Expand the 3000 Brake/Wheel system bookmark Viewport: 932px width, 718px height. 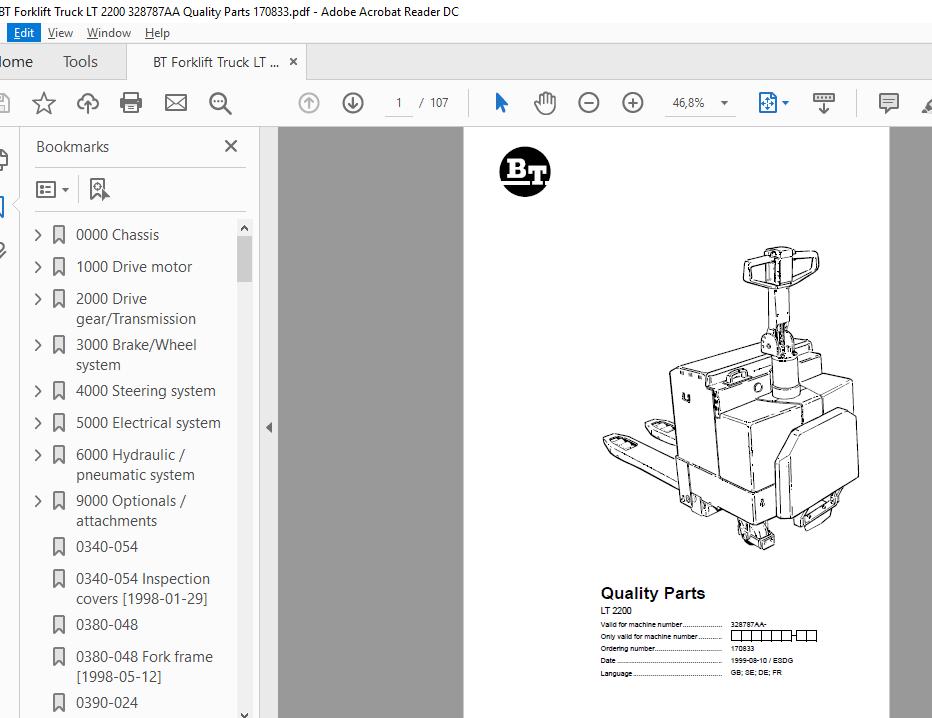point(38,345)
